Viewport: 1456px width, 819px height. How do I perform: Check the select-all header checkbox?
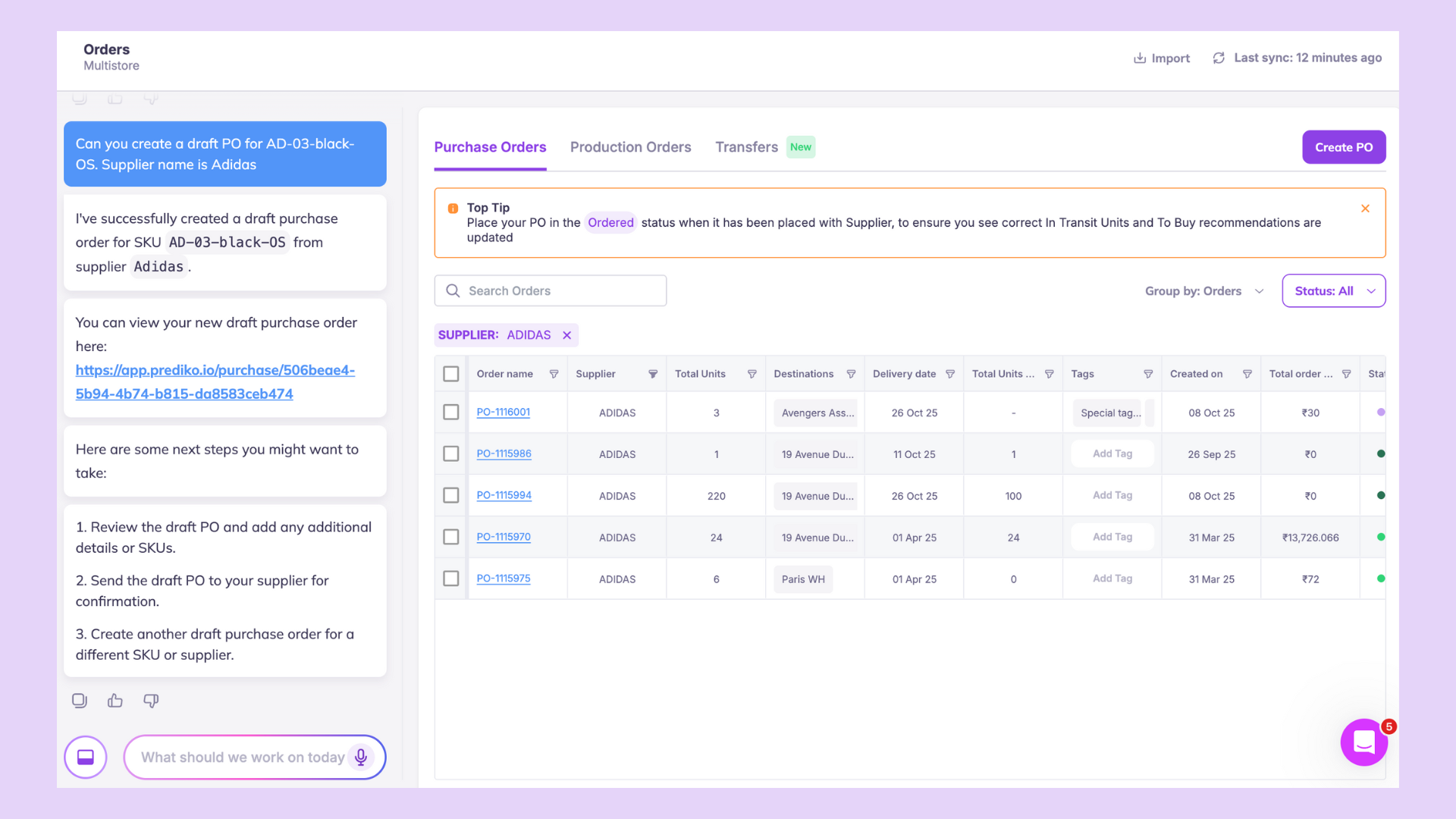tap(451, 374)
